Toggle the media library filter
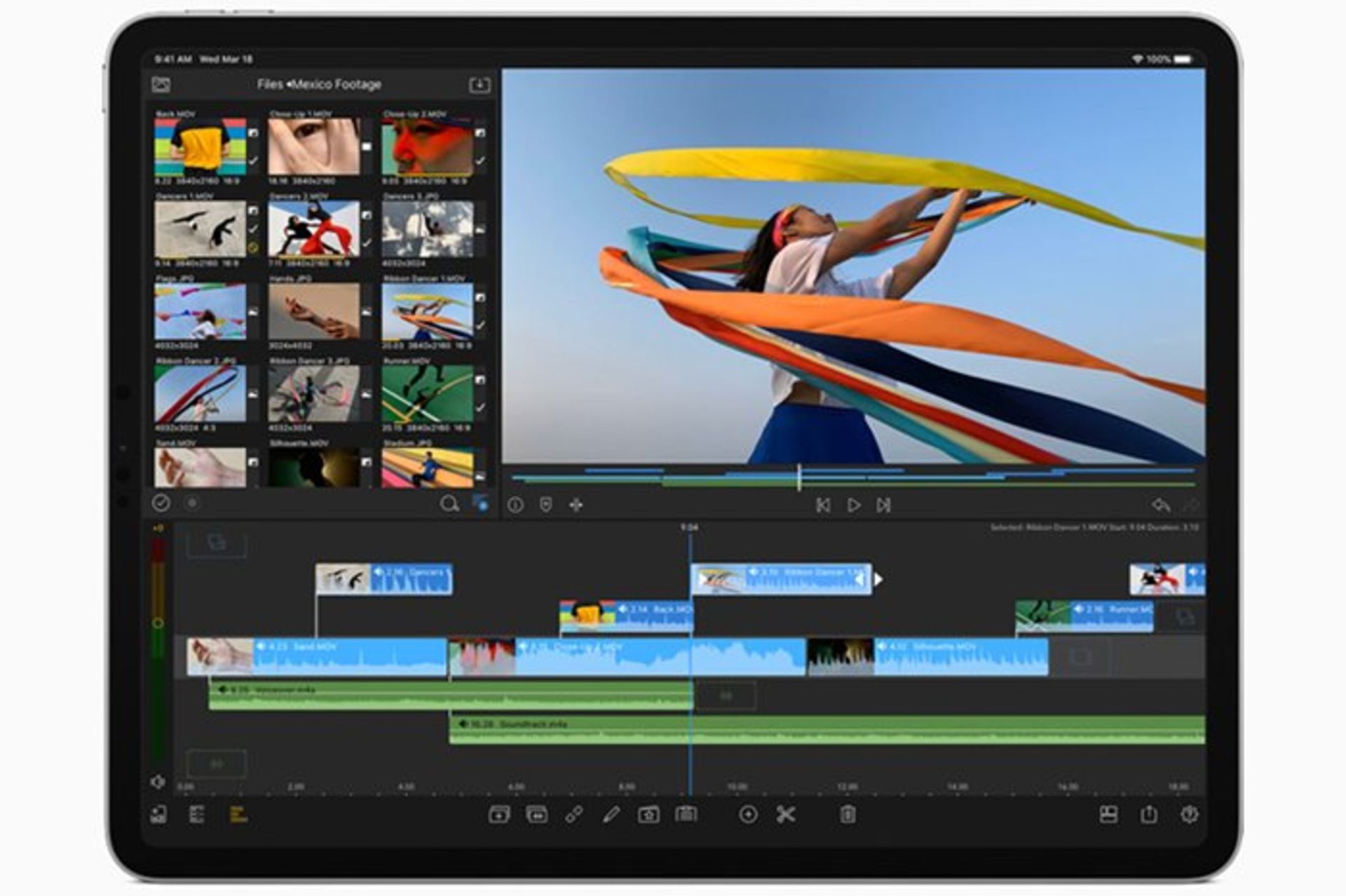The image size is (1346, 896). (x=482, y=504)
